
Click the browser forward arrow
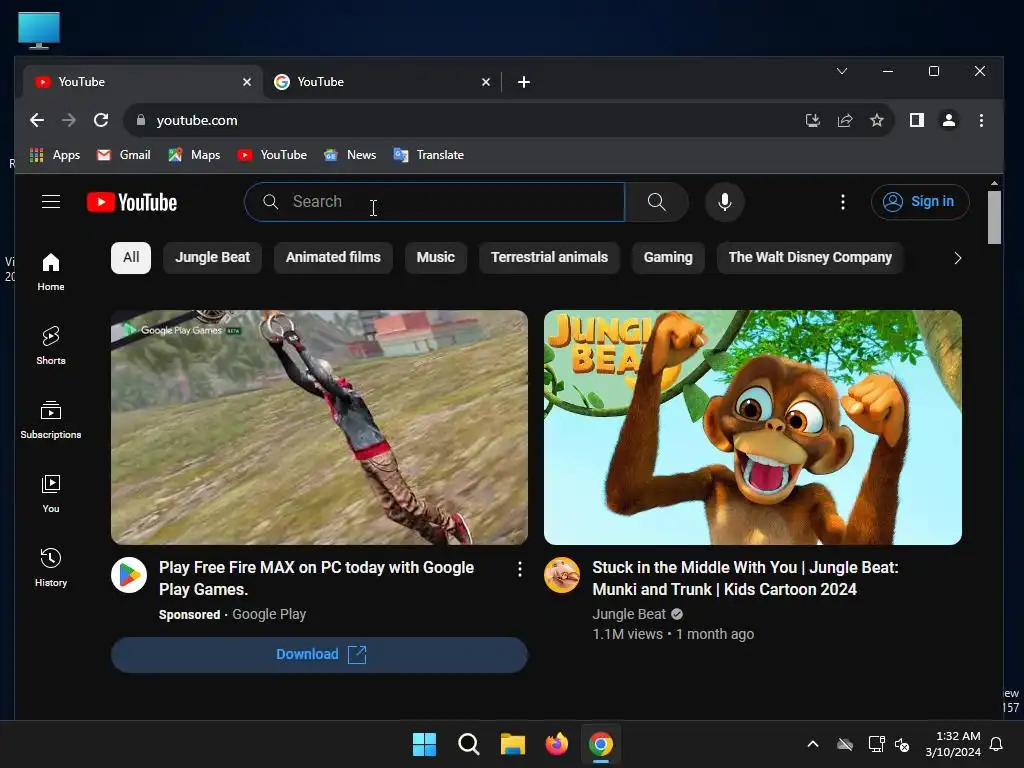click(x=69, y=120)
